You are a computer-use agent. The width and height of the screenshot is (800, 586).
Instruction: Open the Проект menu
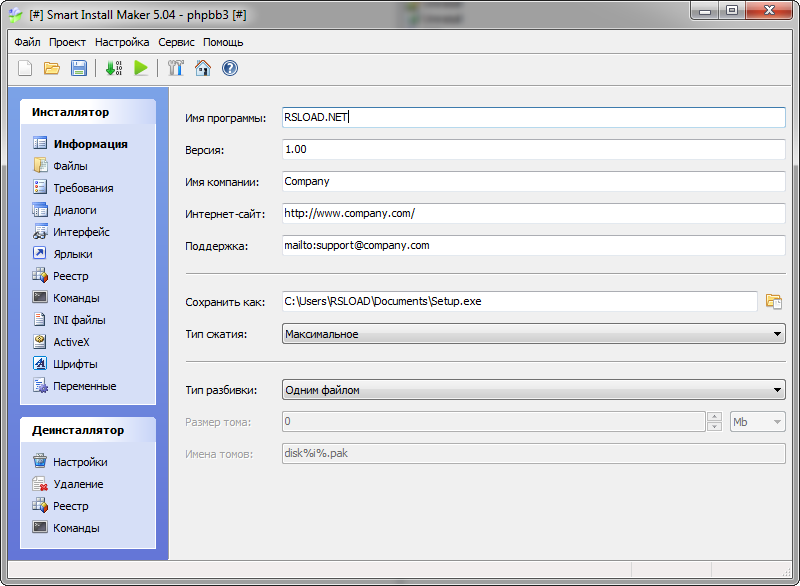pos(67,42)
